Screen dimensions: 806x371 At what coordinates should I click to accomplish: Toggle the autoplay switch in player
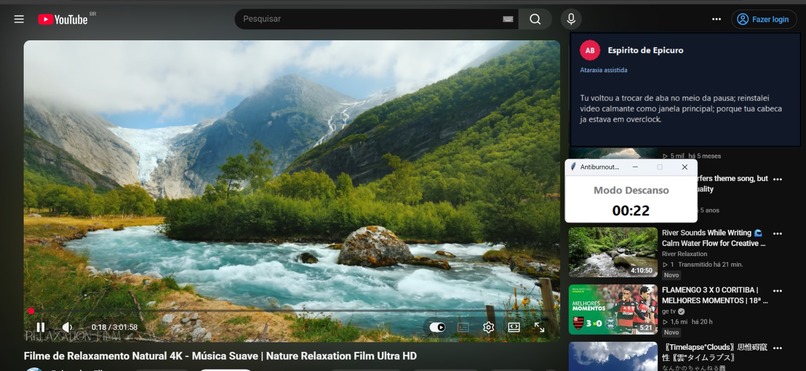437,327
